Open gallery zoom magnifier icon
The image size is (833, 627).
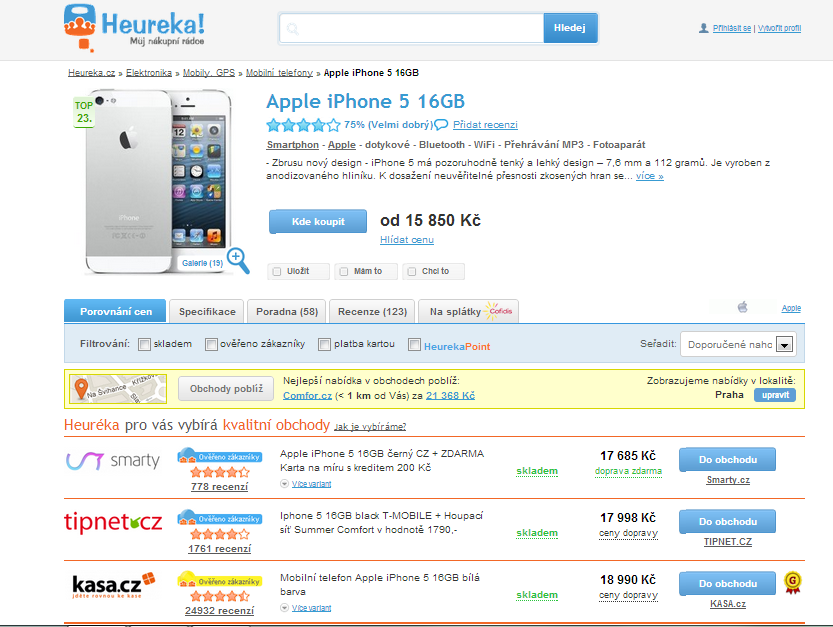pos(238,260)
